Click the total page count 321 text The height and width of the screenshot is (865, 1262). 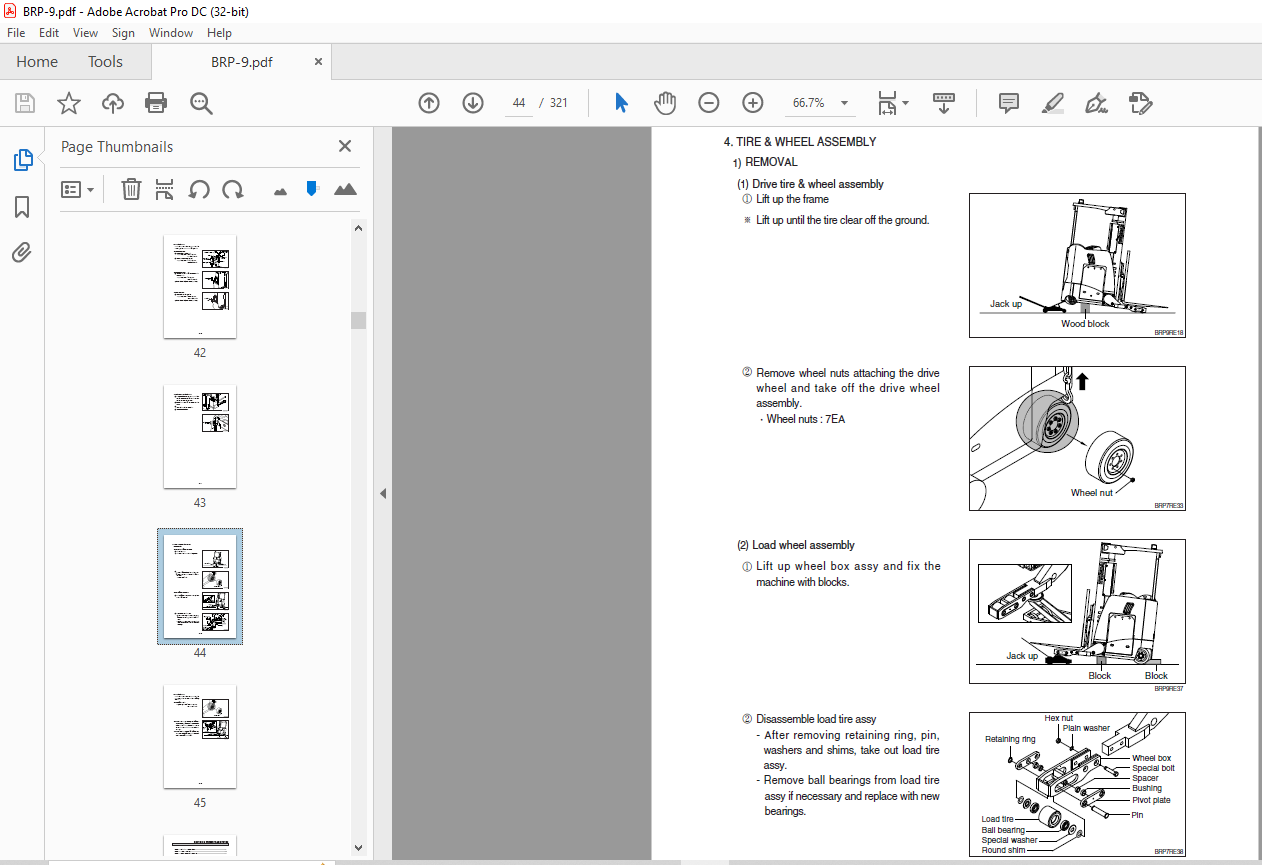coord(558,103)
